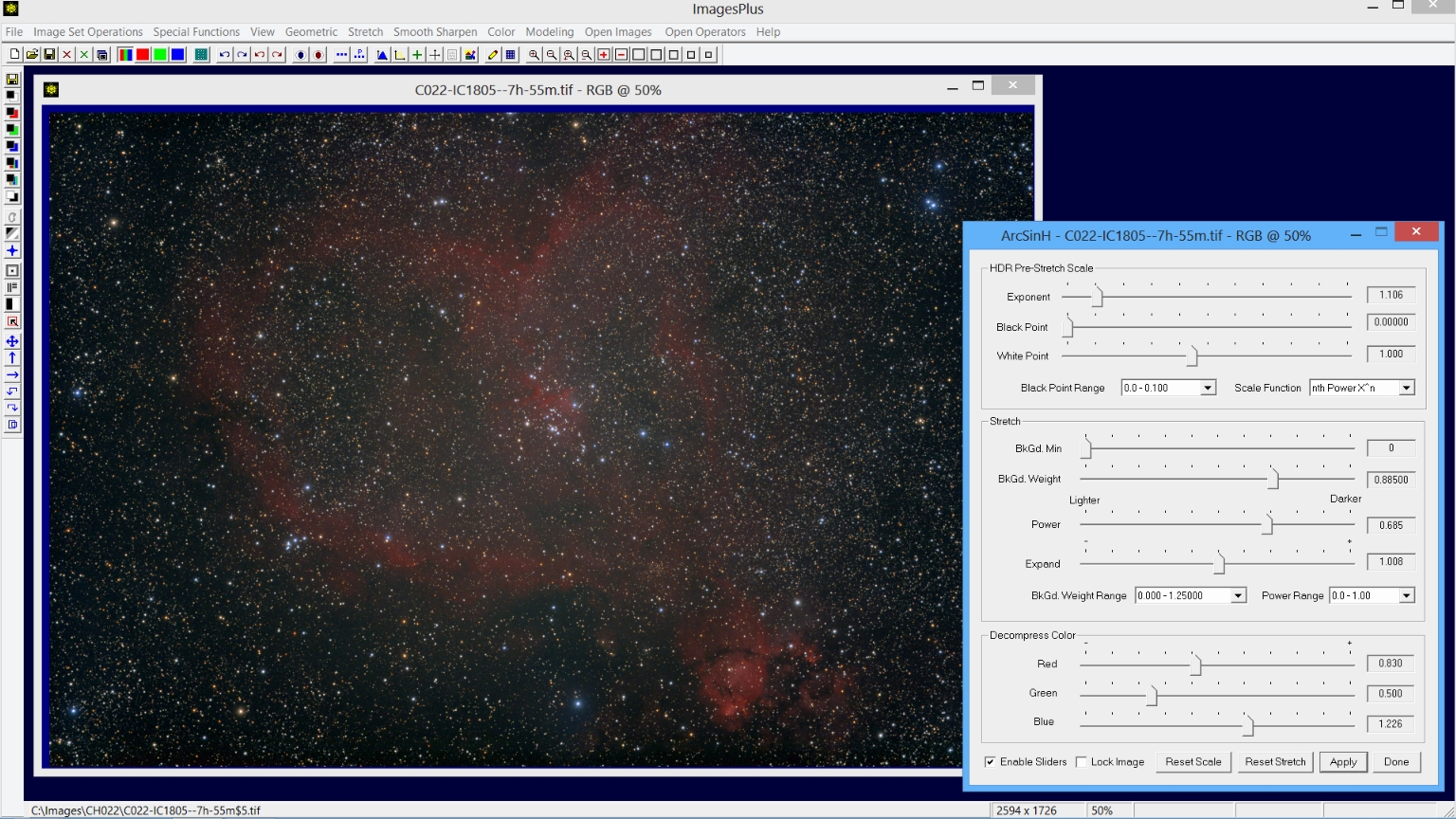1456x819 pixels.
Task: Toggle the Lock Image checkbox
Action: click(1081, 762)
